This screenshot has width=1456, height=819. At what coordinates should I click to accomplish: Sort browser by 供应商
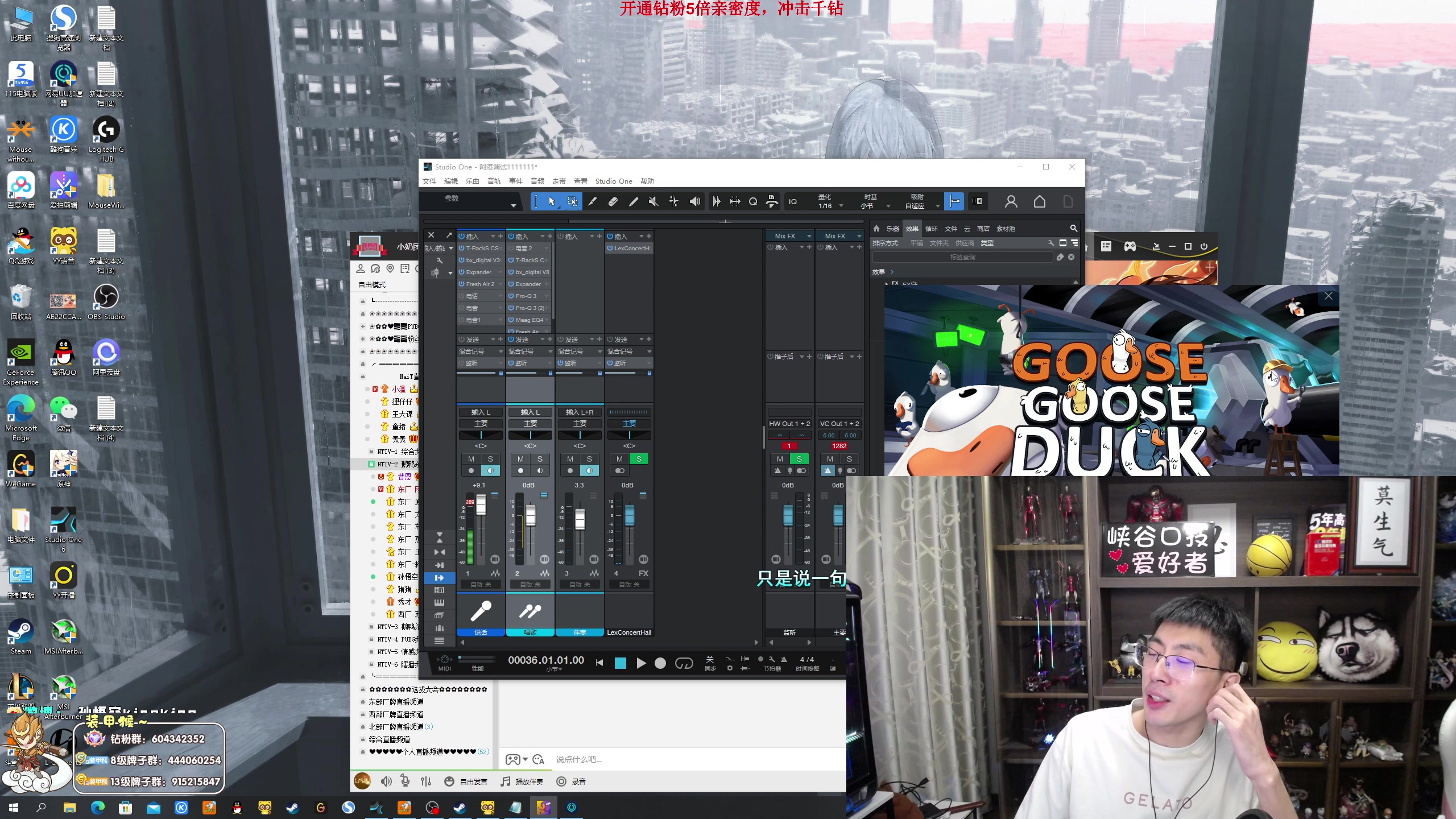tap(965, 243)
